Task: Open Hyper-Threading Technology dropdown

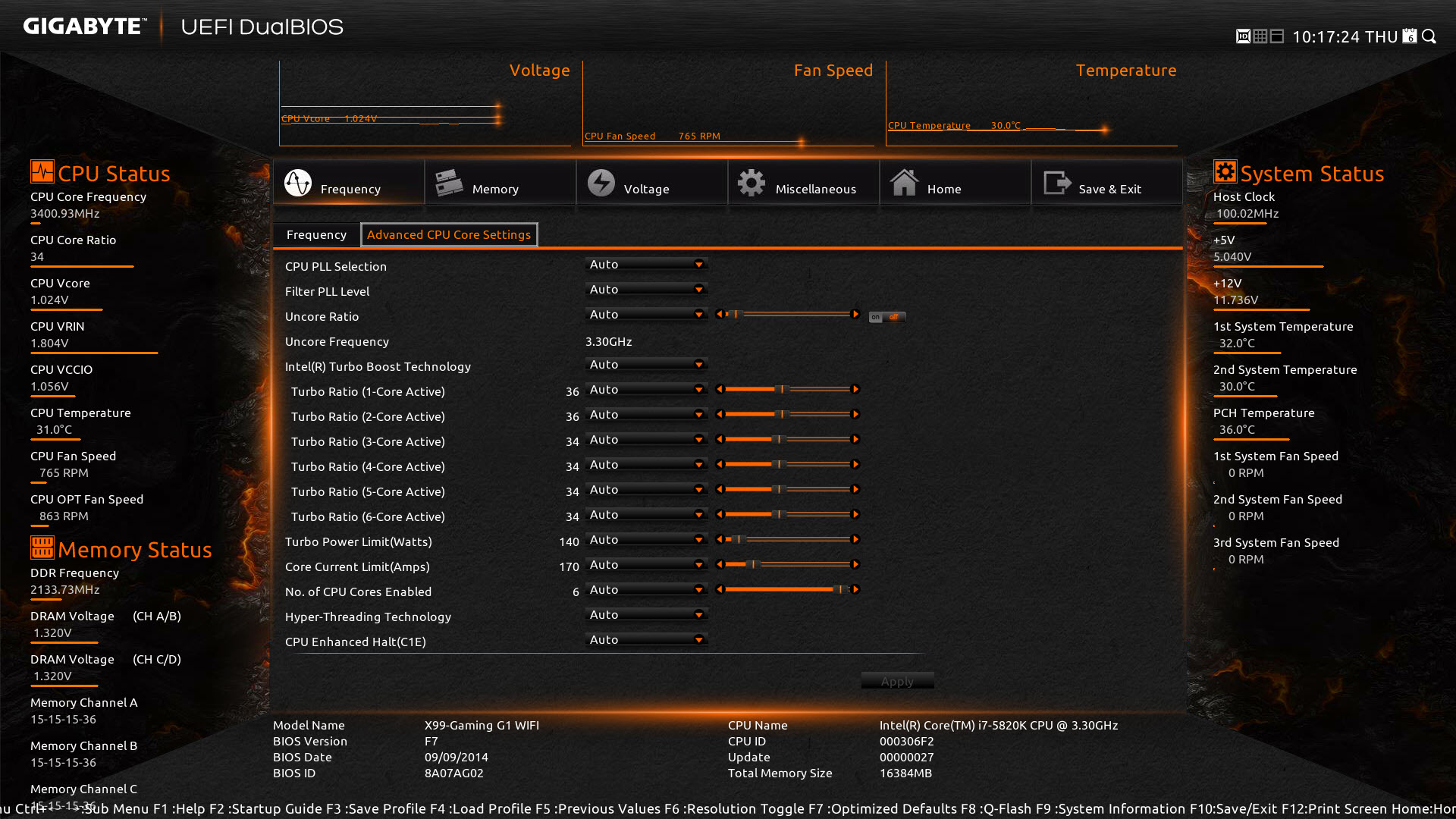Action: [646, 614]
